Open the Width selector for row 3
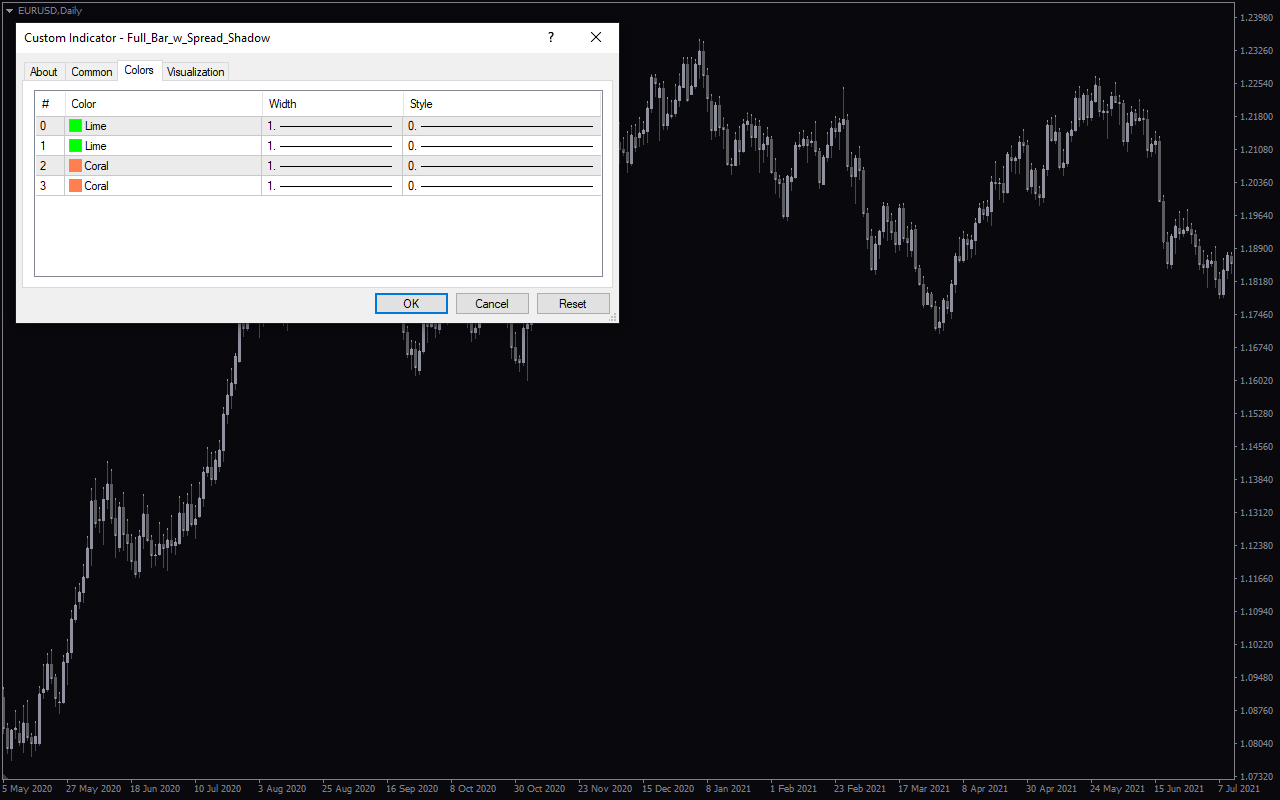This screenshot has width=1280, height=800. point(332,186)
